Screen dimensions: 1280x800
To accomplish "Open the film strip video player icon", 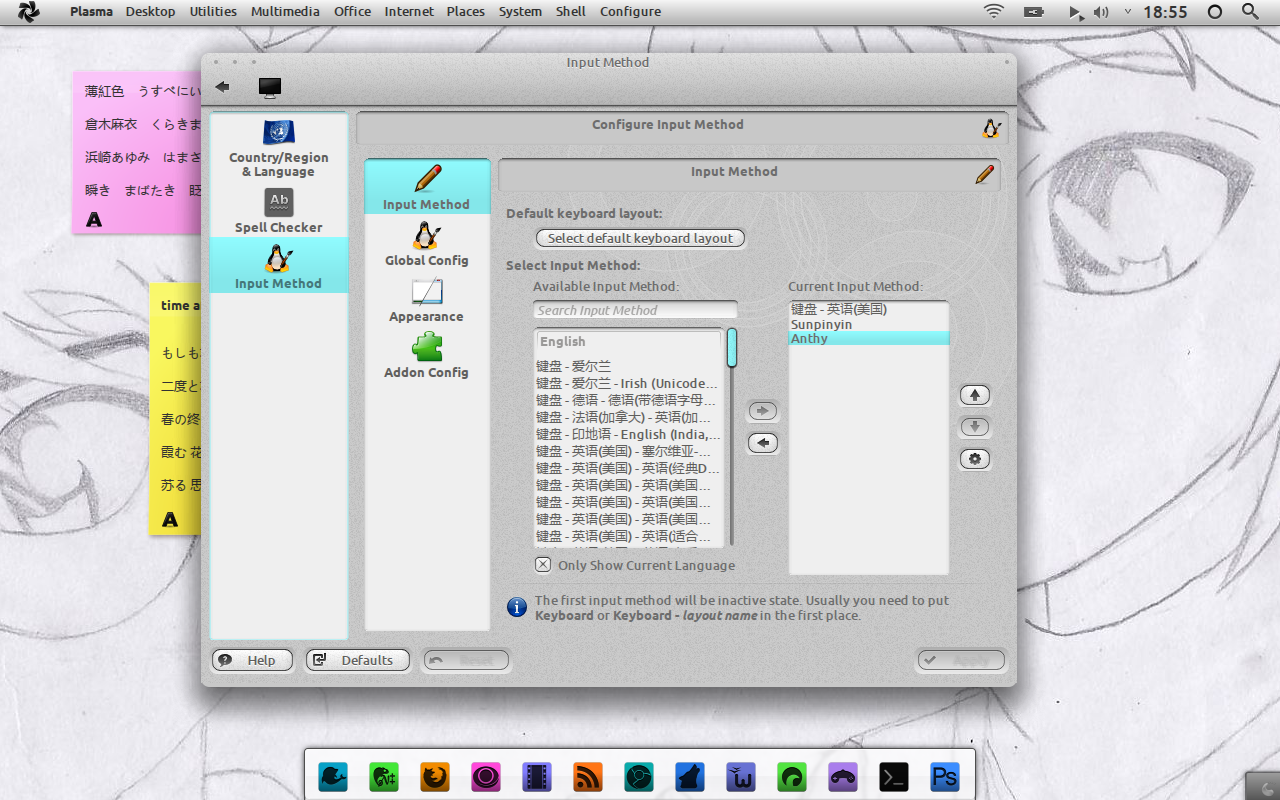I will [x=537, y=777].
